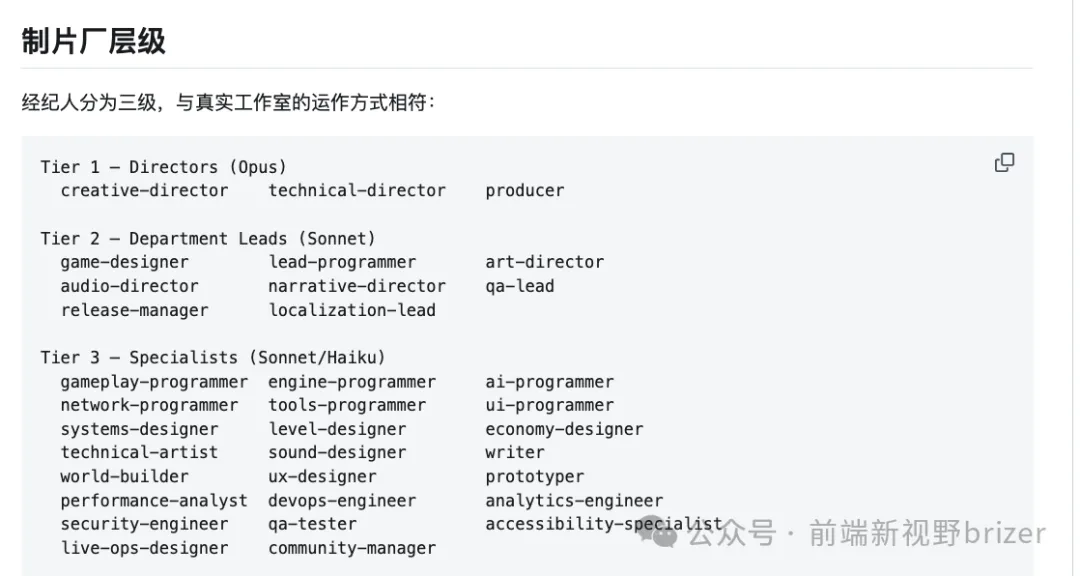Image resolution: width=1080 pixels, height=576 pixels.
Task: Click the producer entry
Action: tap(525, 191)
